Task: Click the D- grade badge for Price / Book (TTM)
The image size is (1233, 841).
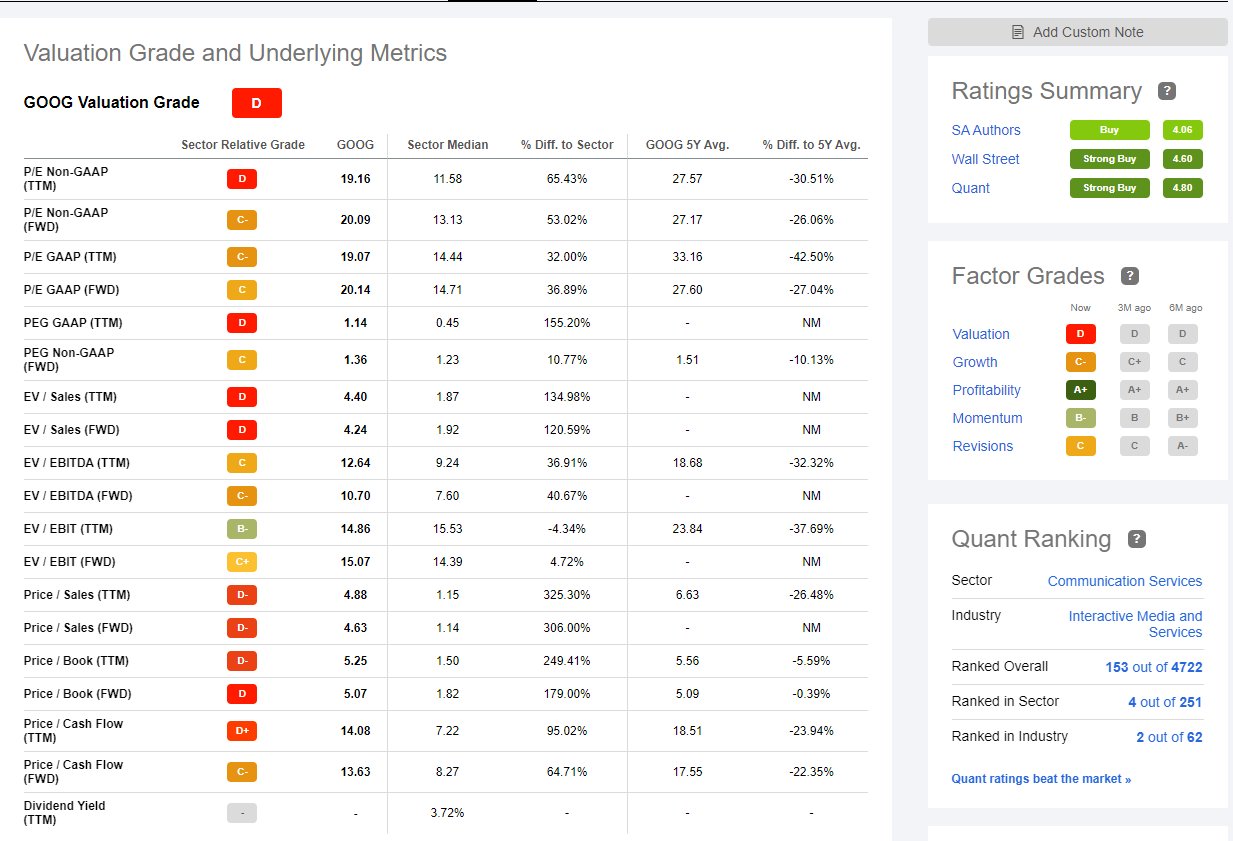Action: tap(242, 661)
